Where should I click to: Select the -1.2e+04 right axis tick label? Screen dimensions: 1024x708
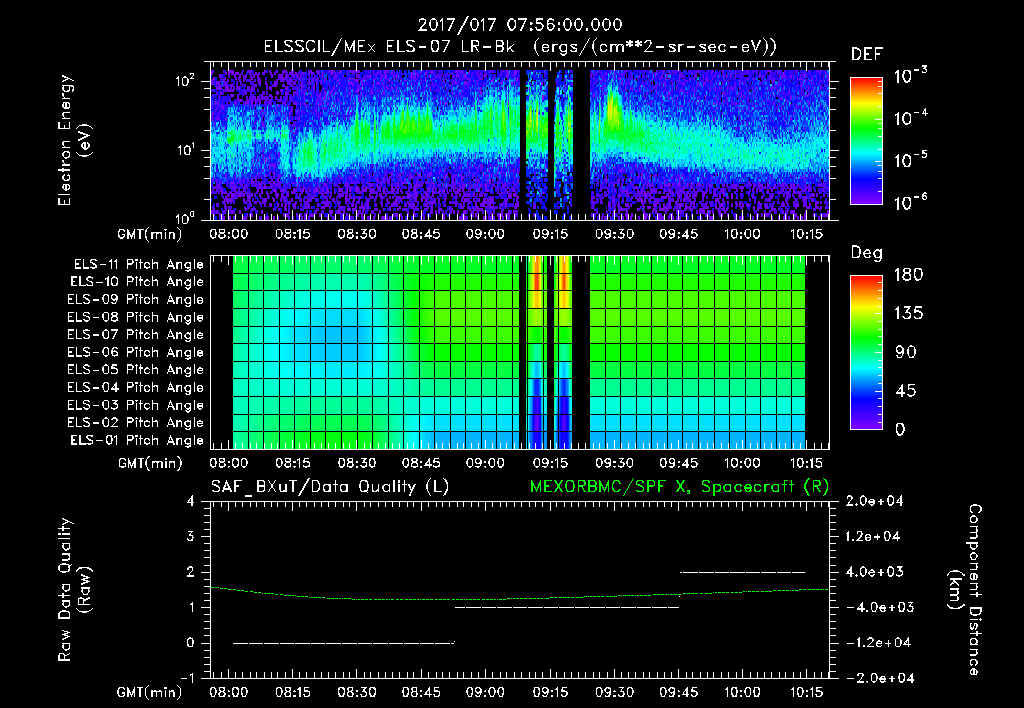(877, 642)
